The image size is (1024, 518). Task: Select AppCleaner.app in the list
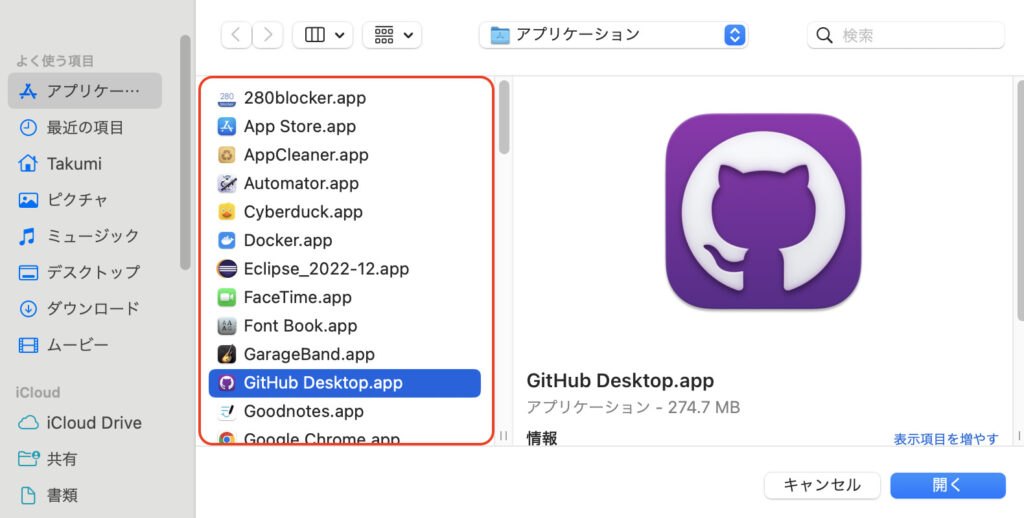coord(345,155)
